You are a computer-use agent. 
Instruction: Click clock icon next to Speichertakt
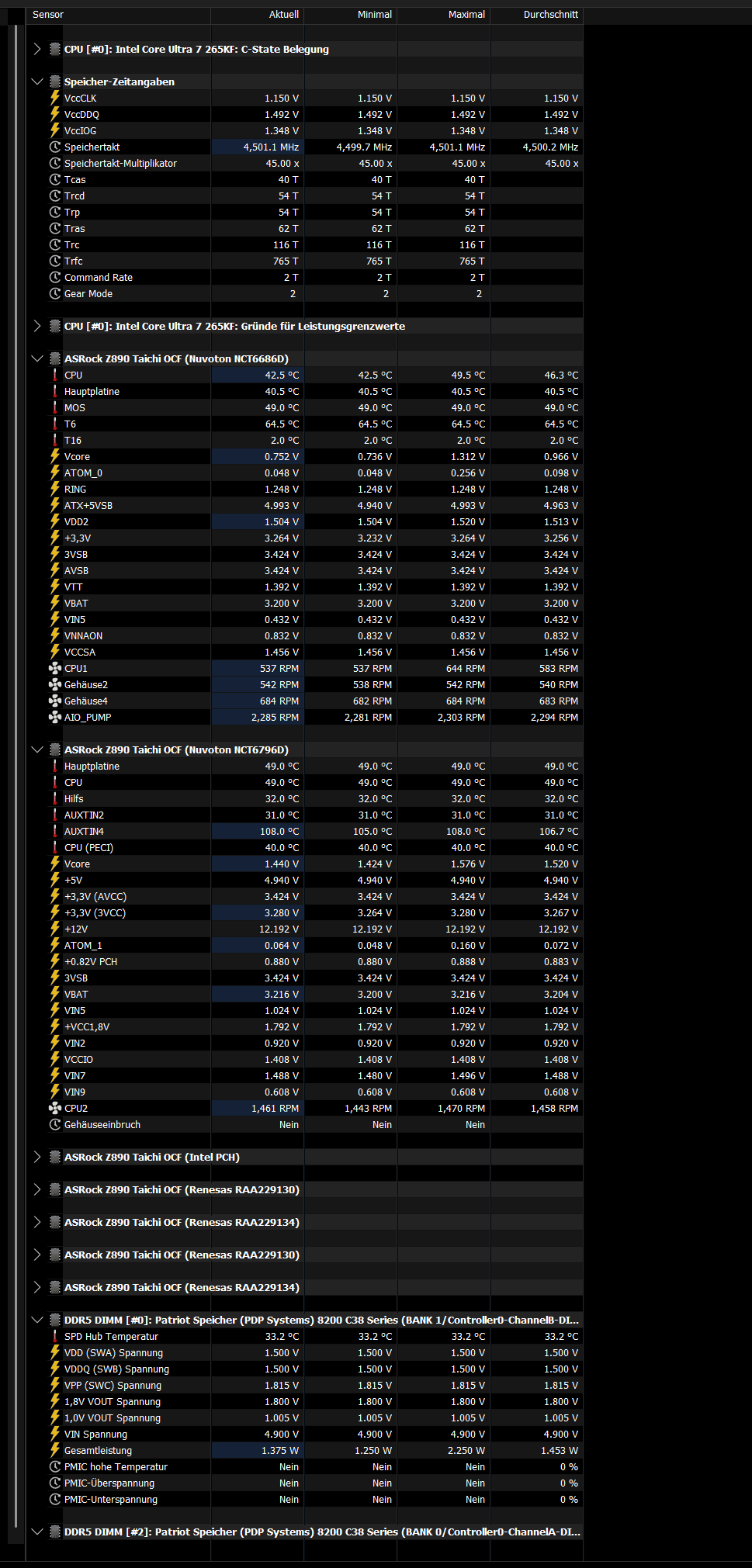coord(55,147)
